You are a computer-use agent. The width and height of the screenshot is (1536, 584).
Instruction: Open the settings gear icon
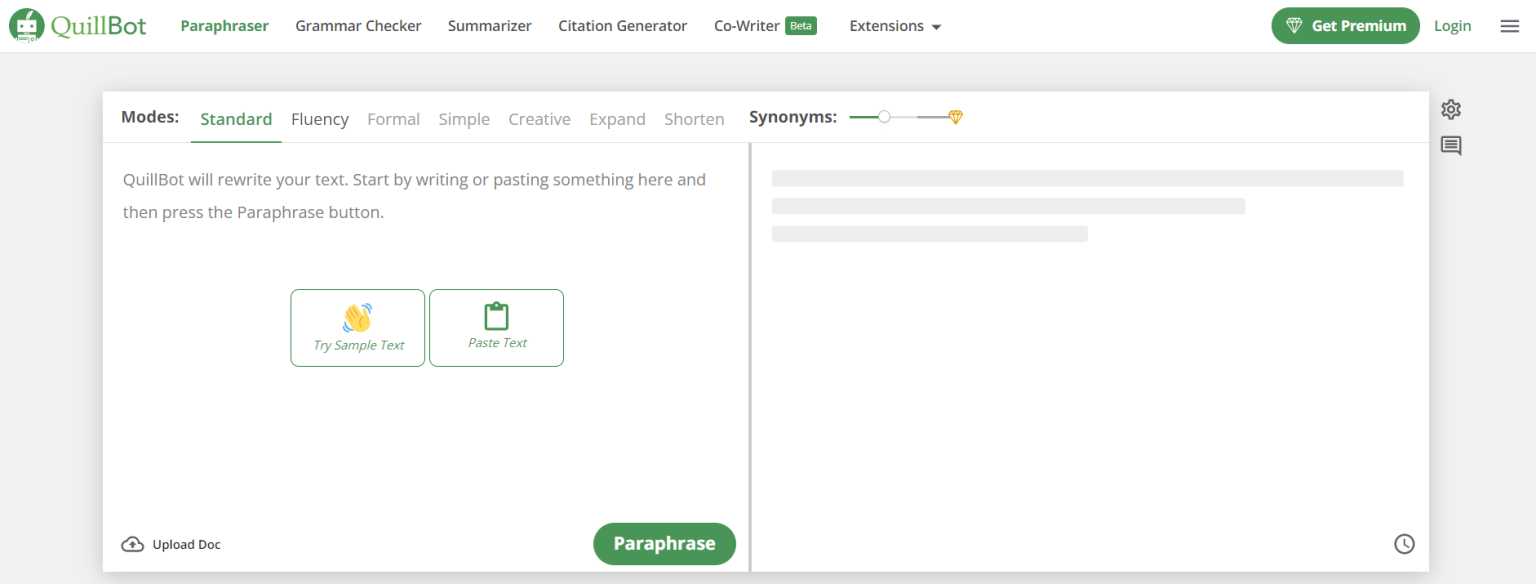tap(1451, 109)
